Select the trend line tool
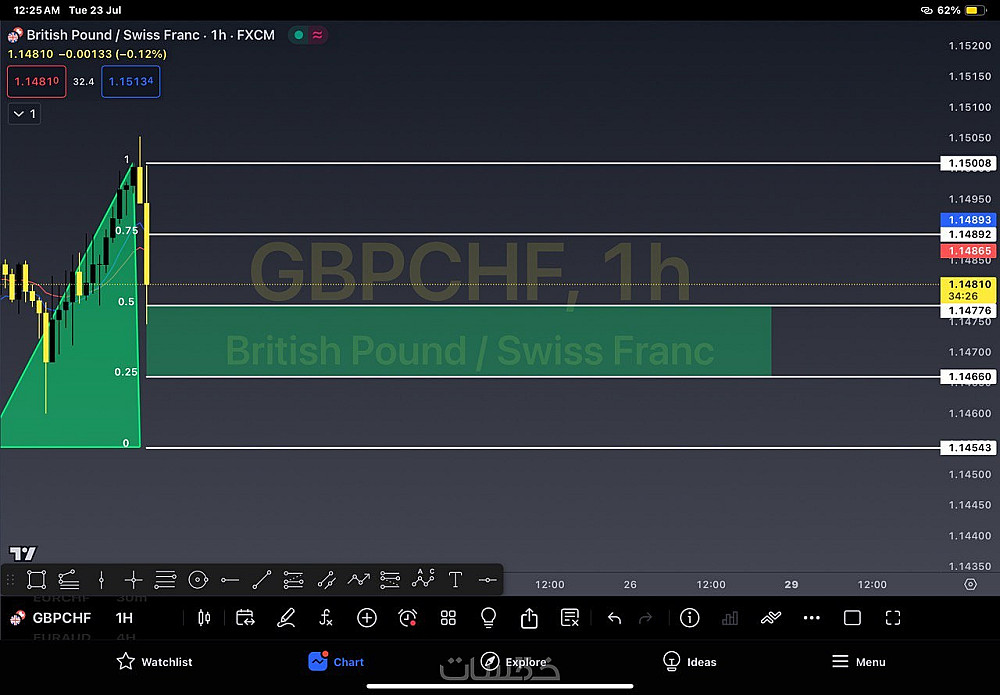Screen dimensions: 1000x695 click(x=261, y=580)
